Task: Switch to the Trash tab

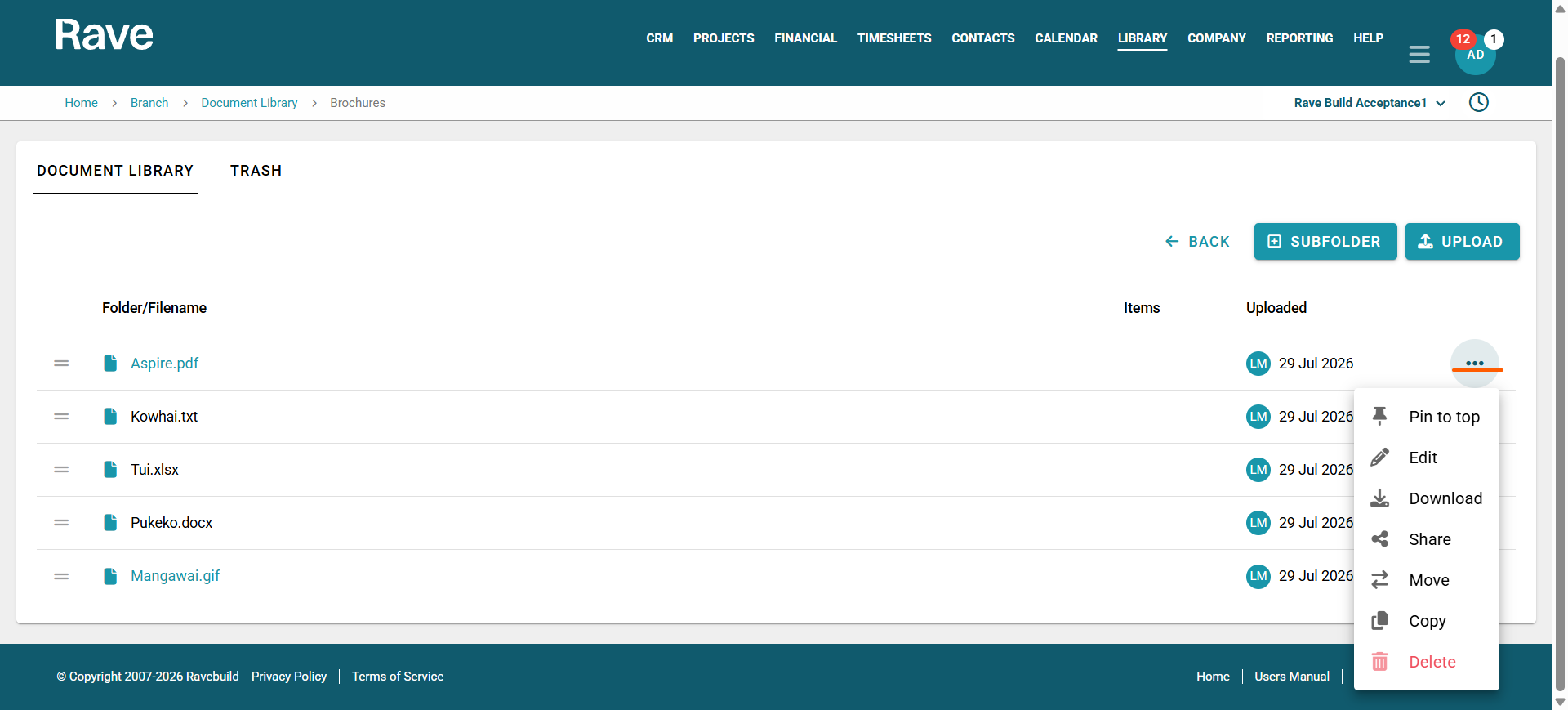Action: pos(256,171)
